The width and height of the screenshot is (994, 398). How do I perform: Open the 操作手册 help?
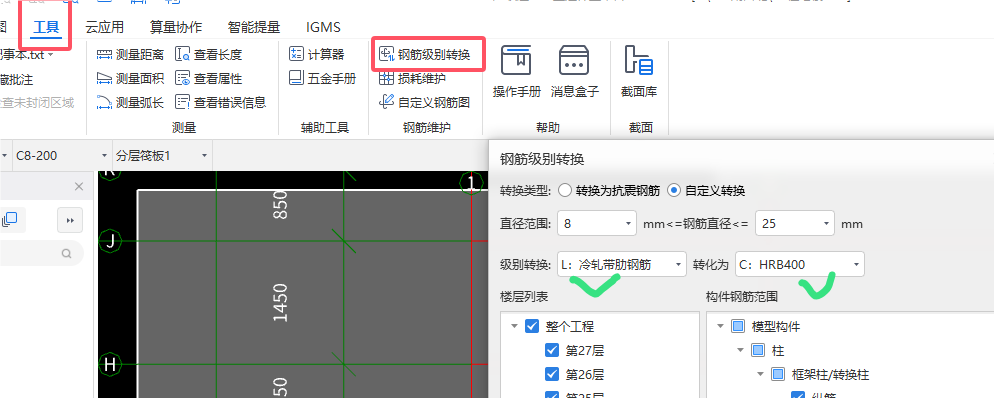517,71
